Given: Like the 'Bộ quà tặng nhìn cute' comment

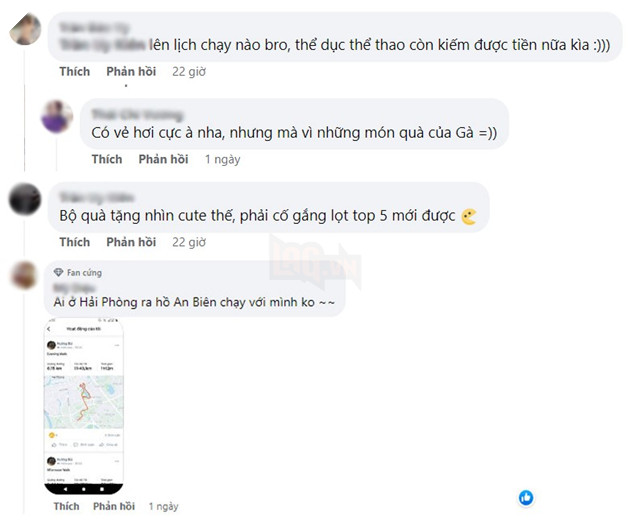Looking at the screenshot, I should (75, 242).
